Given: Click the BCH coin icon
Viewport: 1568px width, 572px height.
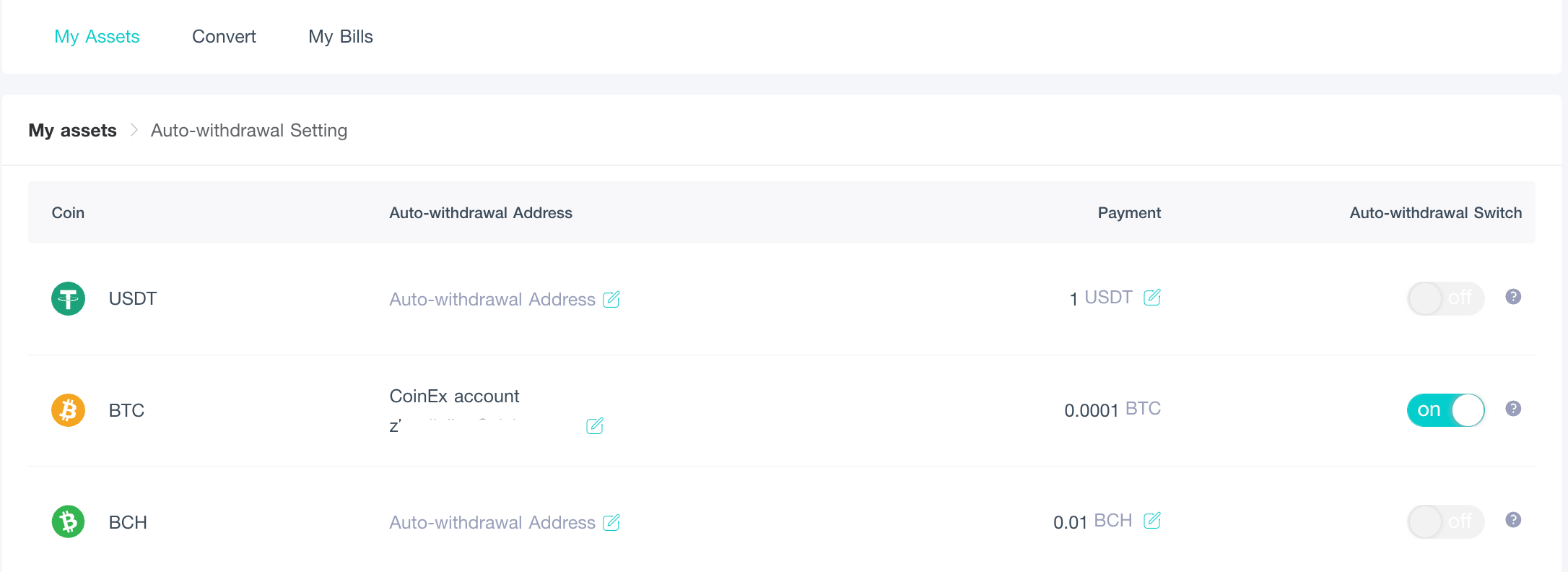Looking at the screenshot, I should 67,521.
